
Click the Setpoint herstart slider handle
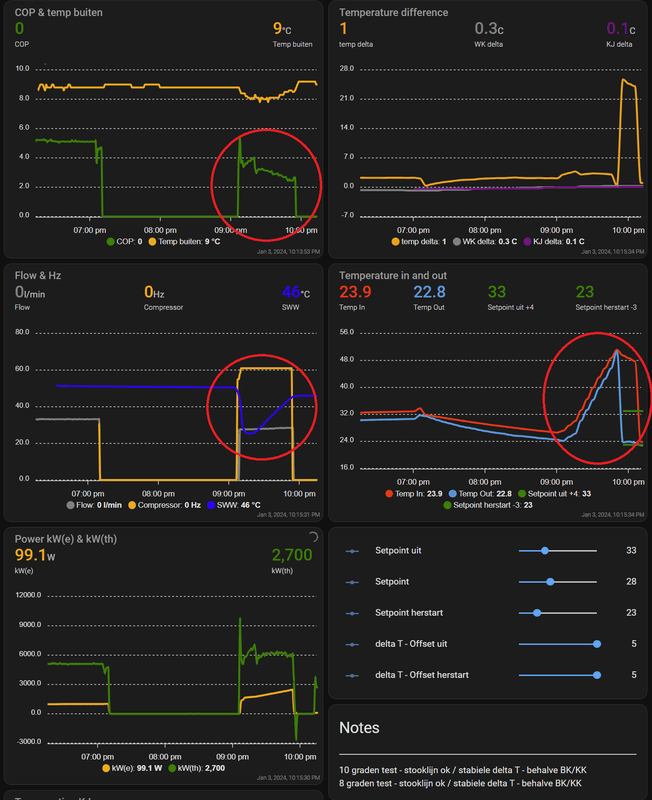[537, 613]
